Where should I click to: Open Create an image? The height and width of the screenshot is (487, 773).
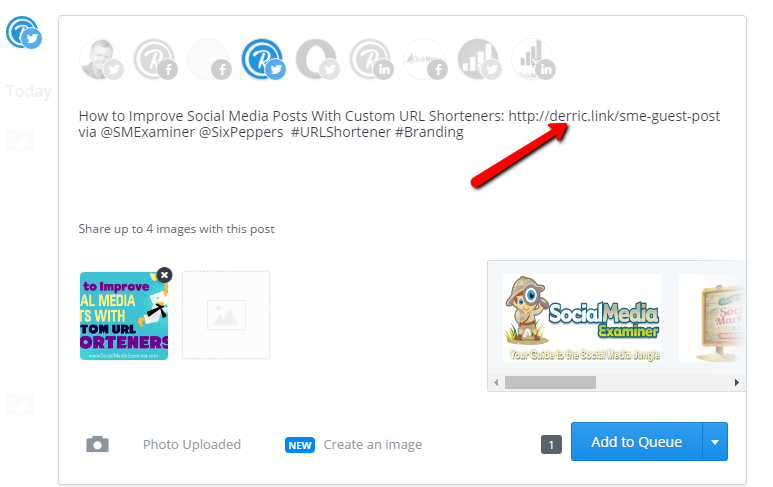373,445
